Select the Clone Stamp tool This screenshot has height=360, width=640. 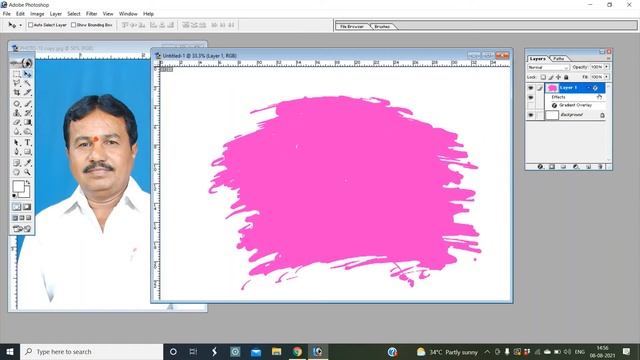[17, 113]
